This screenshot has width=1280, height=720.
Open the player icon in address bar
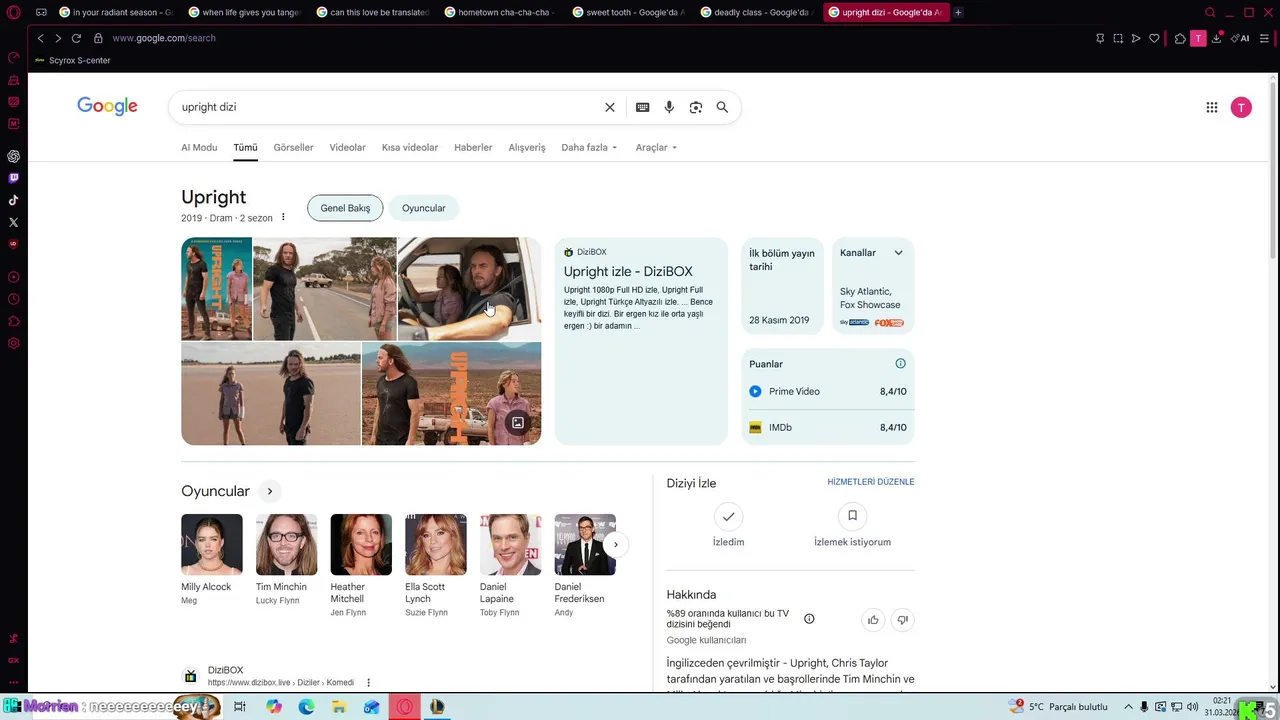coord(1136,38)
